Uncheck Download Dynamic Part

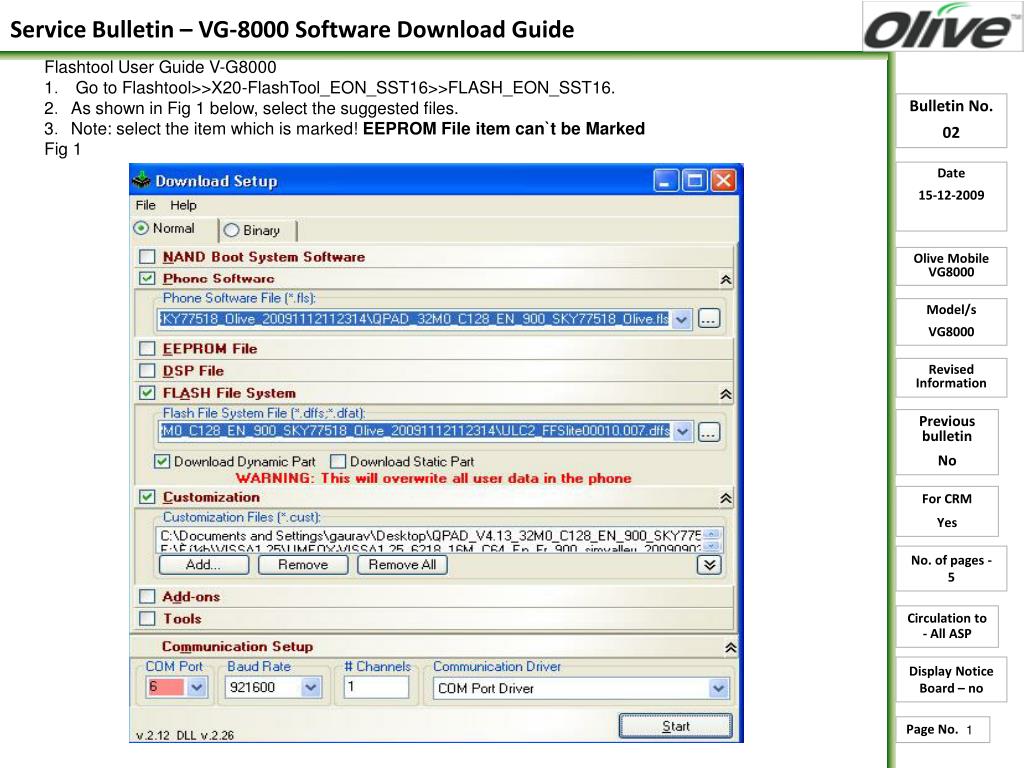(161, 462)
